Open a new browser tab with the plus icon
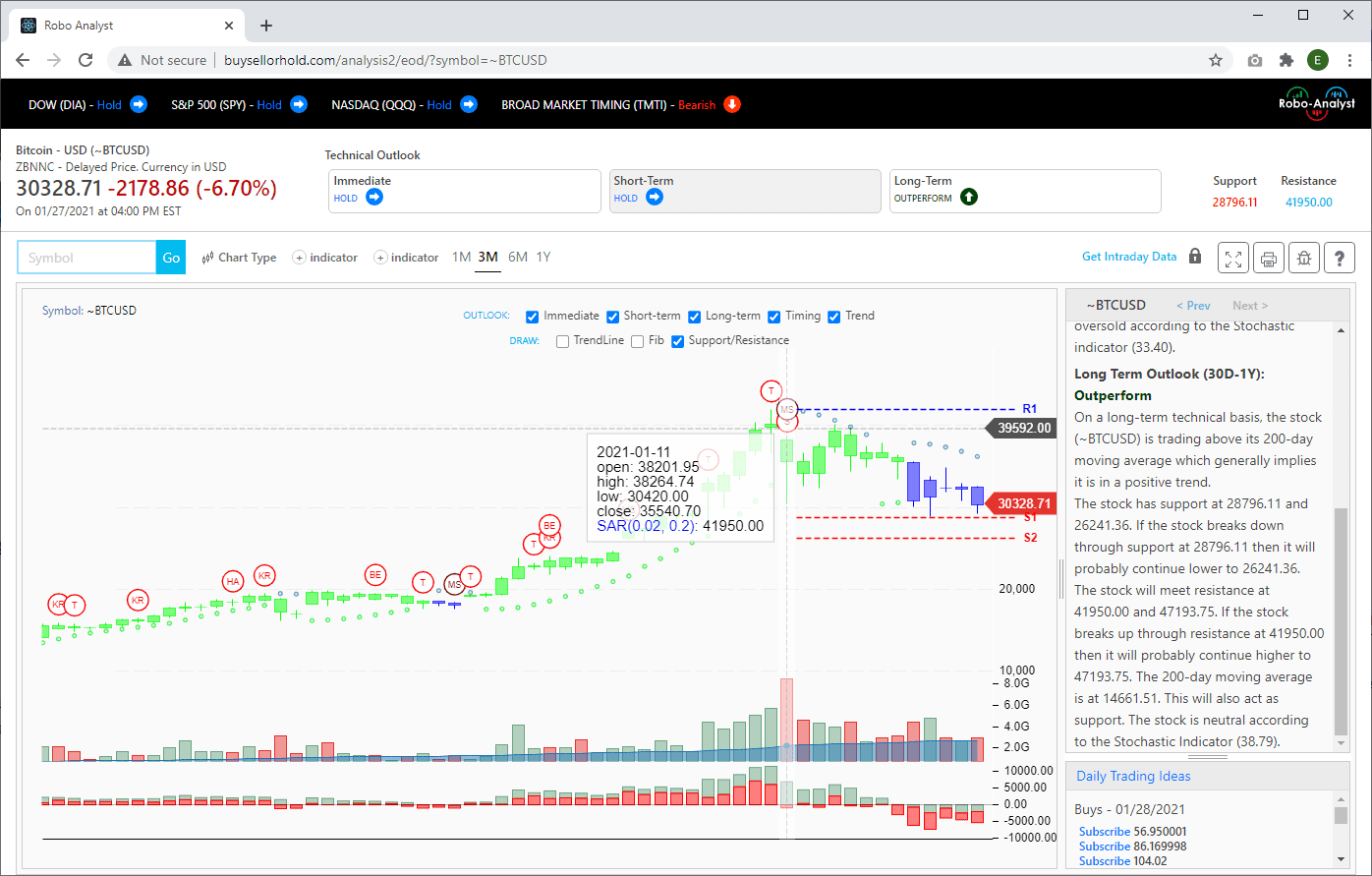 point(266,26)
